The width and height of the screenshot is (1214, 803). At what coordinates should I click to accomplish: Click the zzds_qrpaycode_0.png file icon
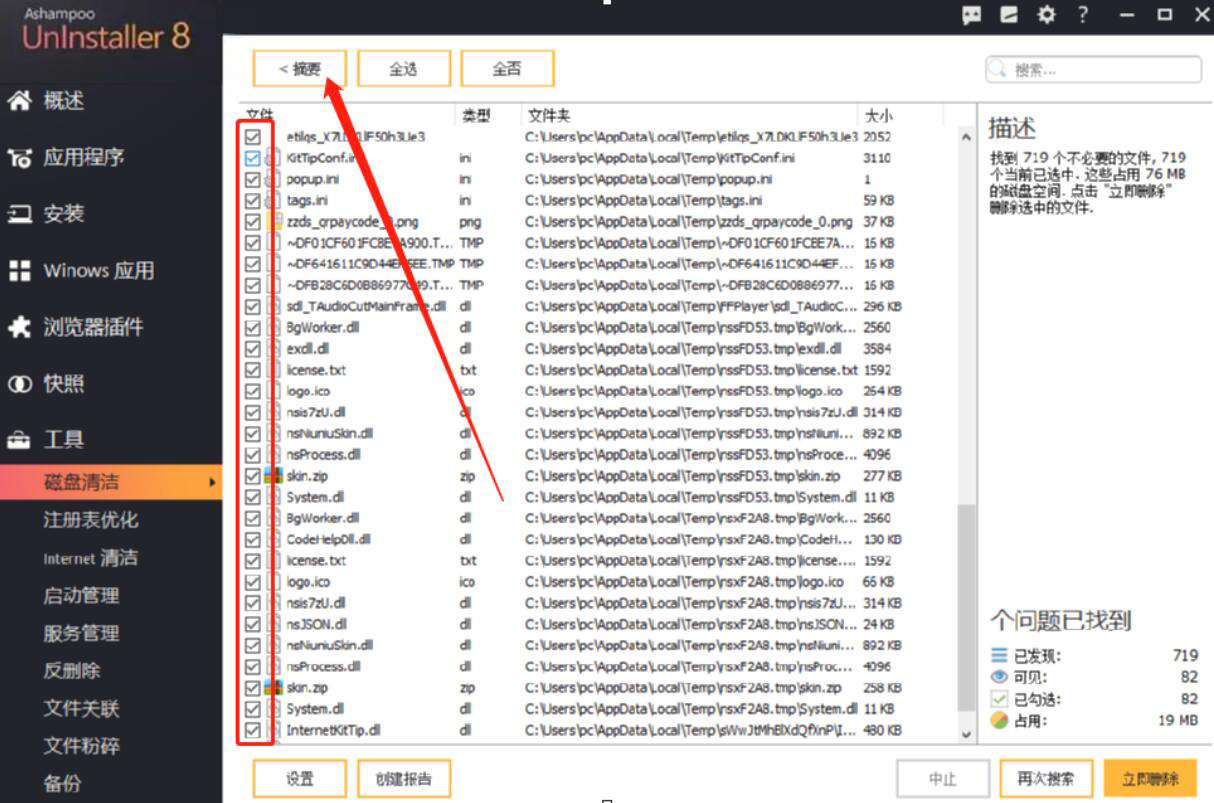[273, 222]
